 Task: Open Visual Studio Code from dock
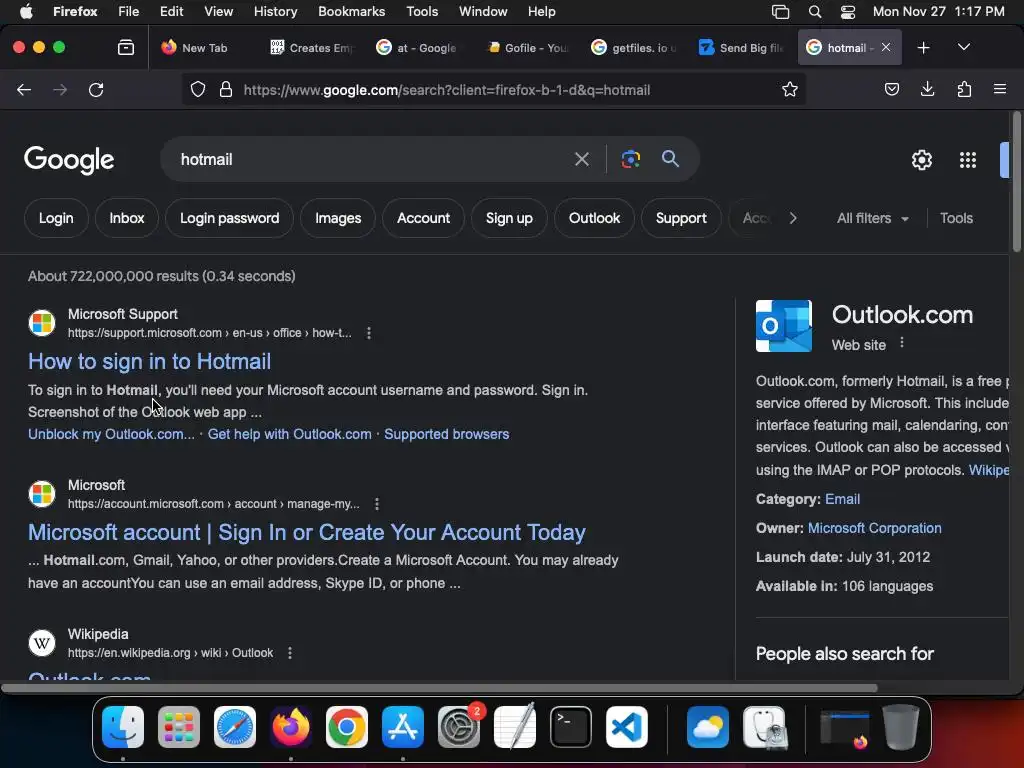pos(626,727)
